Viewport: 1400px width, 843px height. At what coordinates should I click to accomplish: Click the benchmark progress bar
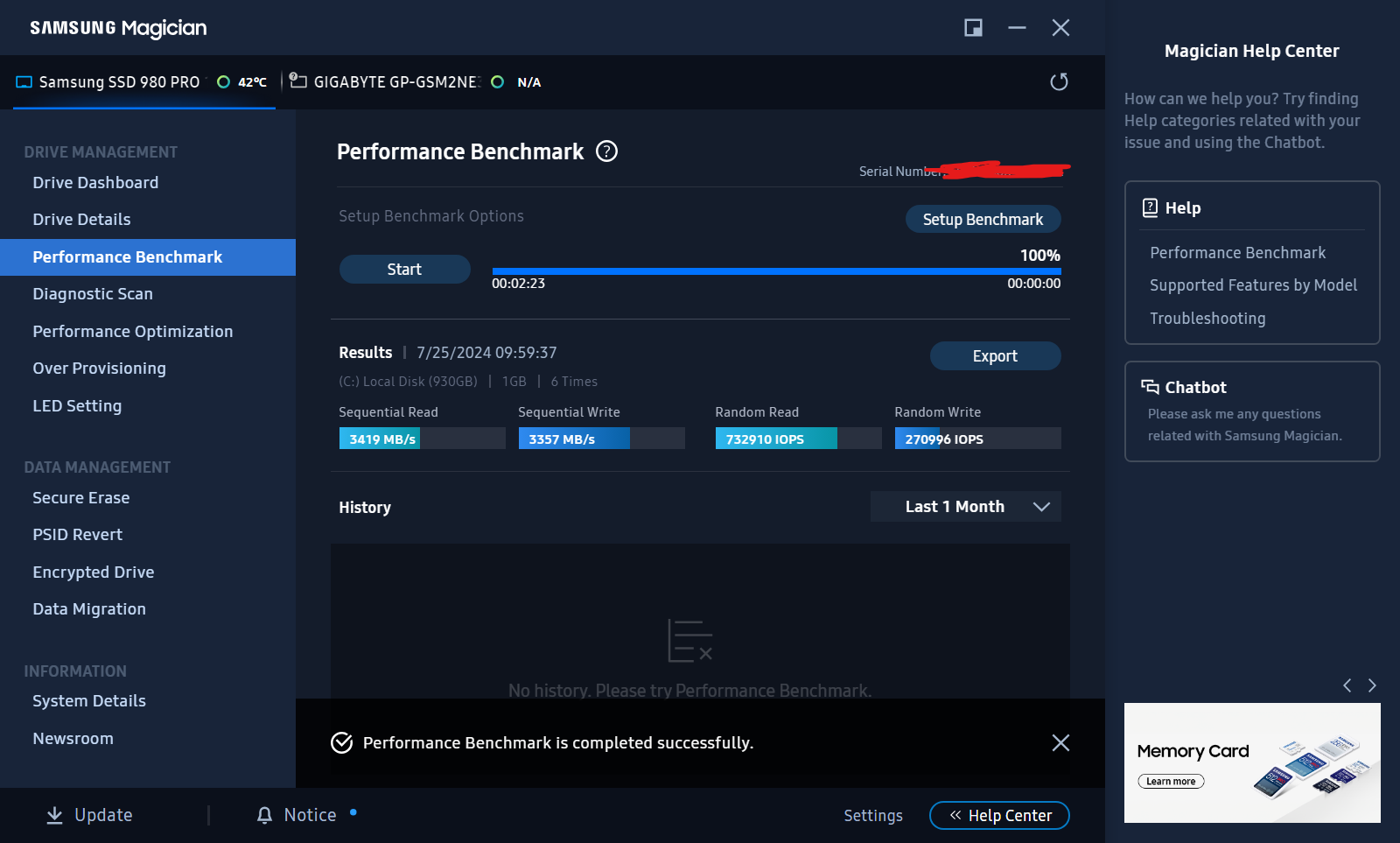777,271
